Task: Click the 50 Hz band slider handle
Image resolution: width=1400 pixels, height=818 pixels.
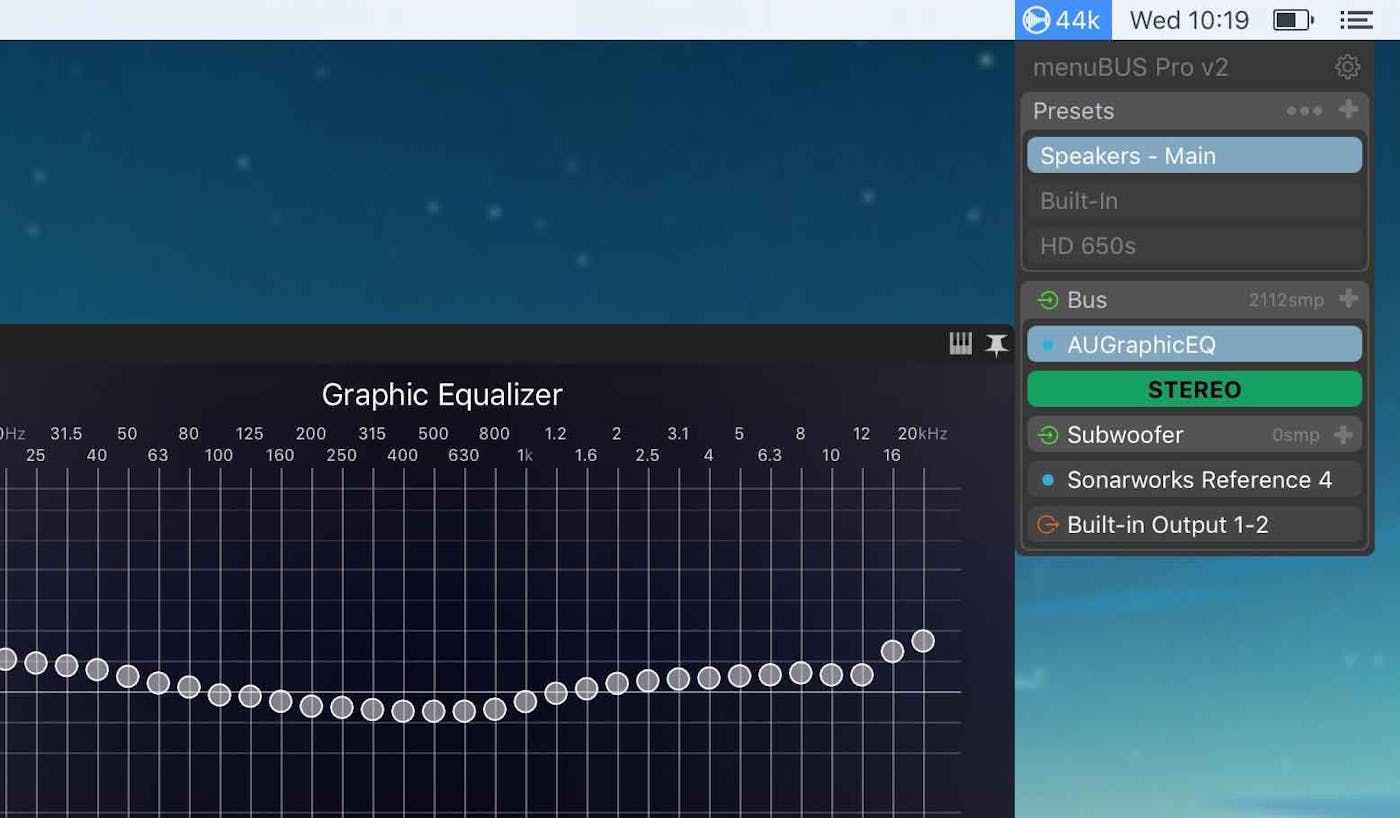Action: coord(127,676)
